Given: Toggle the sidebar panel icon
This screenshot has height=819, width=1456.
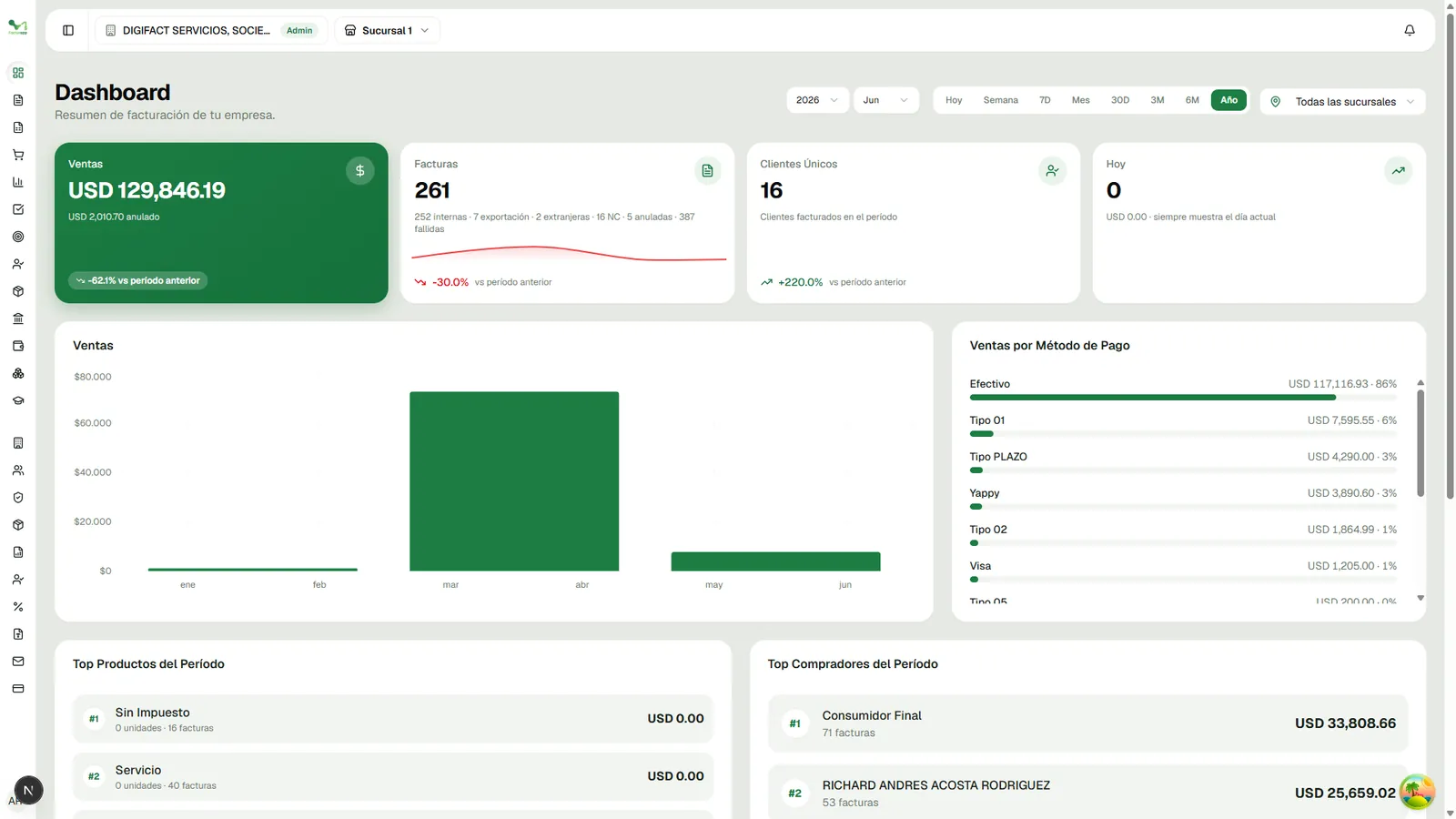Looking at the screenshot, I should (68, 30).
